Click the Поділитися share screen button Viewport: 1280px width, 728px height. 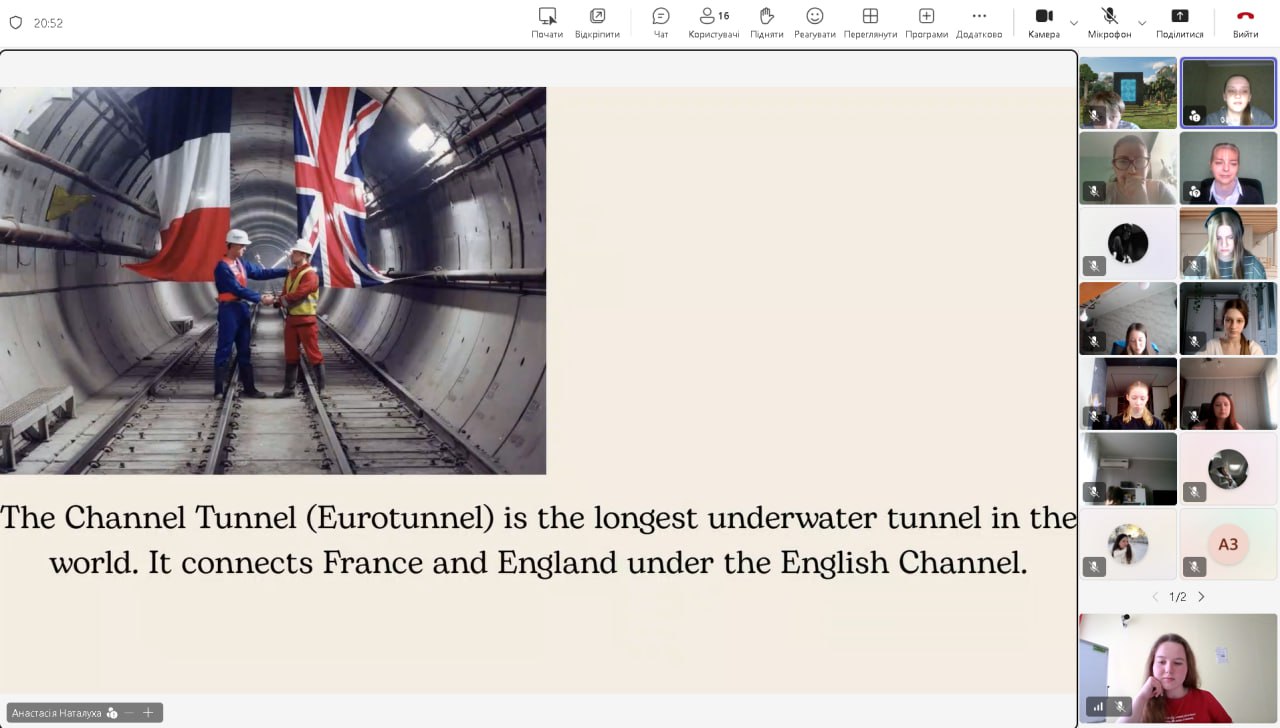tap(1179, 22)
